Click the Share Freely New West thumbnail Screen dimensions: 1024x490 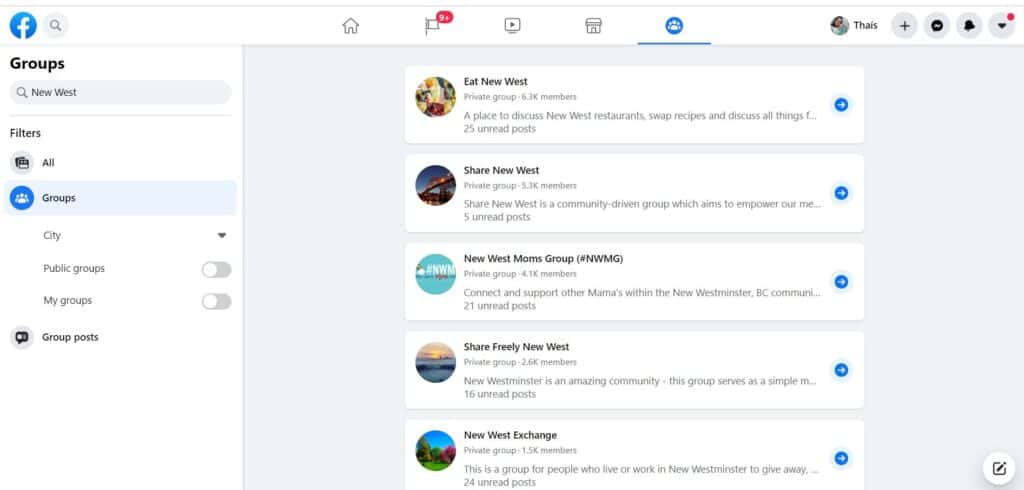pos(436,363)
